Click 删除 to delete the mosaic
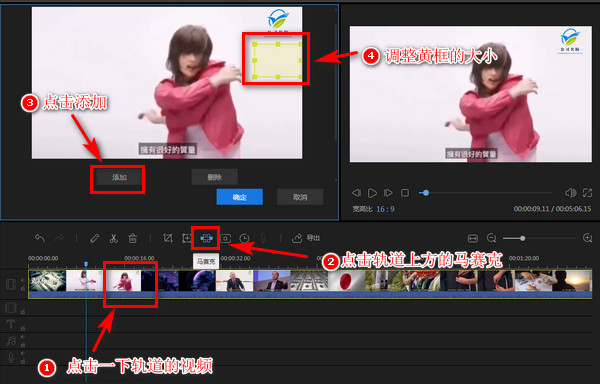 tap(214, 177)
